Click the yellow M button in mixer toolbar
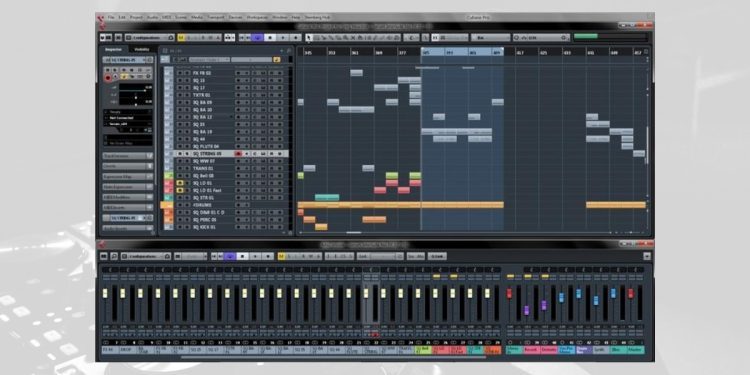750x375 pixels. (x=281, y=256)
